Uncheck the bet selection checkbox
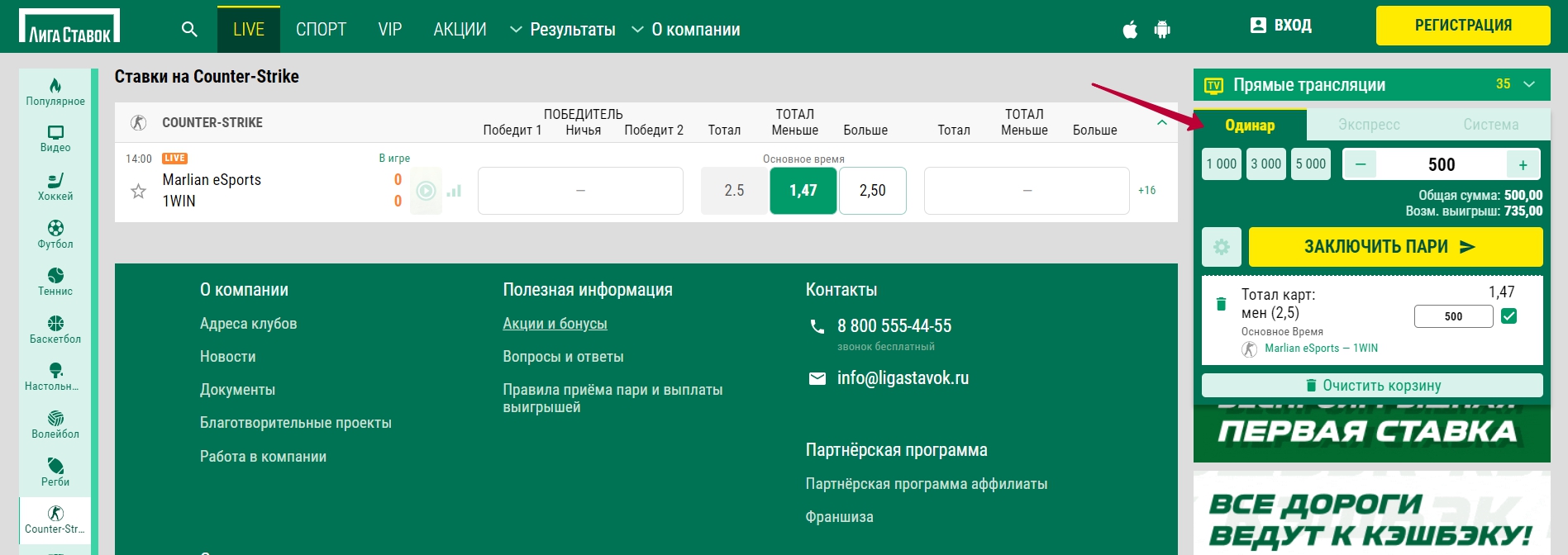1568x555 pixels. 1508,316
